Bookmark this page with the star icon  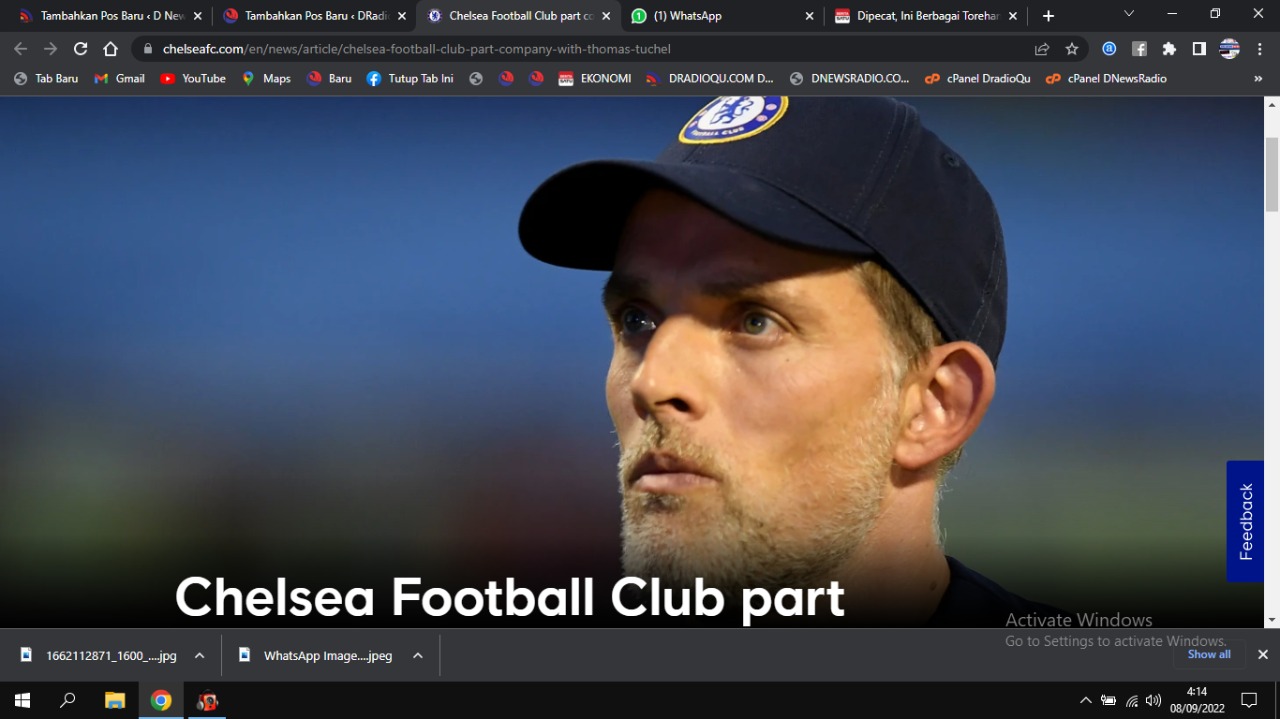click(x=1072, y=49)
